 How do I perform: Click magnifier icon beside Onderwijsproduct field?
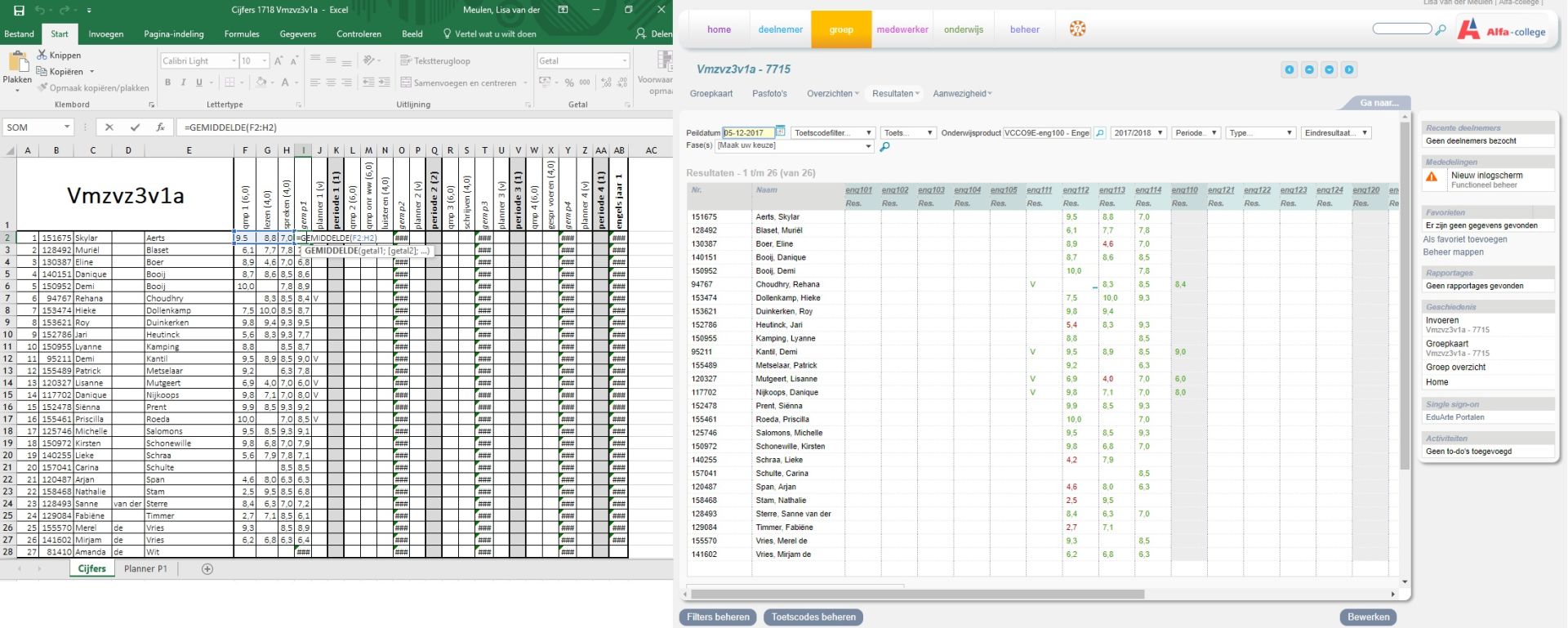pyautogui.click(x=1100, y=133)
